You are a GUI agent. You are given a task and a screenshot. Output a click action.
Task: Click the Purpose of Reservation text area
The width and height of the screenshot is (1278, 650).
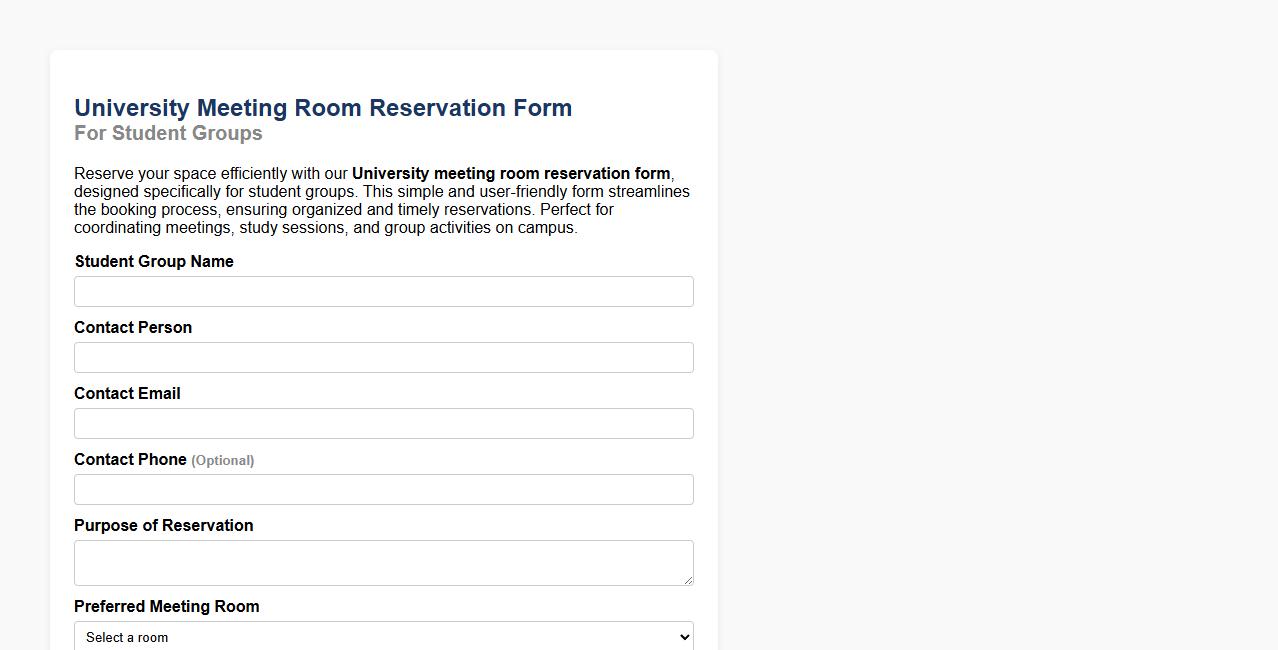(x=383, y=561)
